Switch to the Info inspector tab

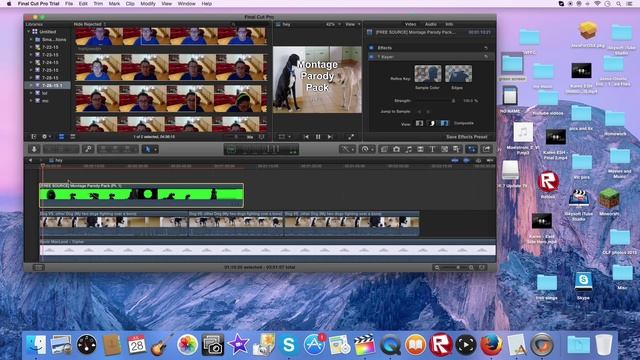[449, 24]
